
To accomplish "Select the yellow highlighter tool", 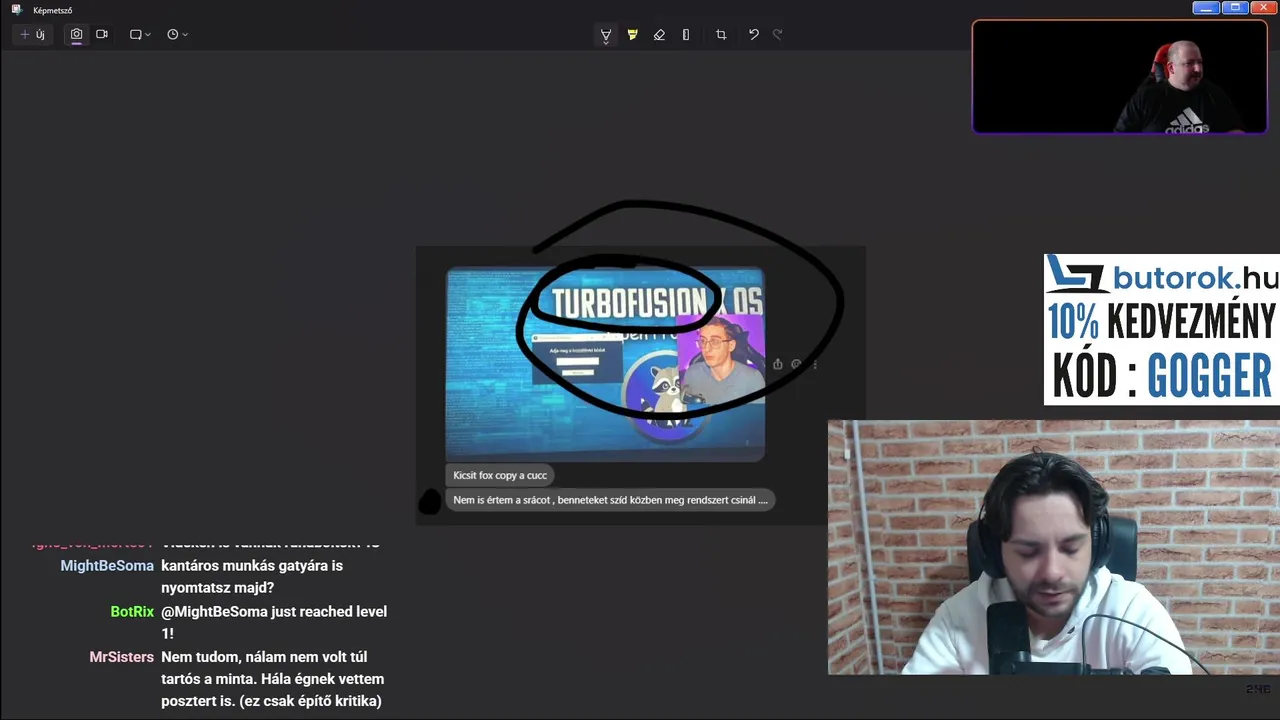I will point(632,35).
